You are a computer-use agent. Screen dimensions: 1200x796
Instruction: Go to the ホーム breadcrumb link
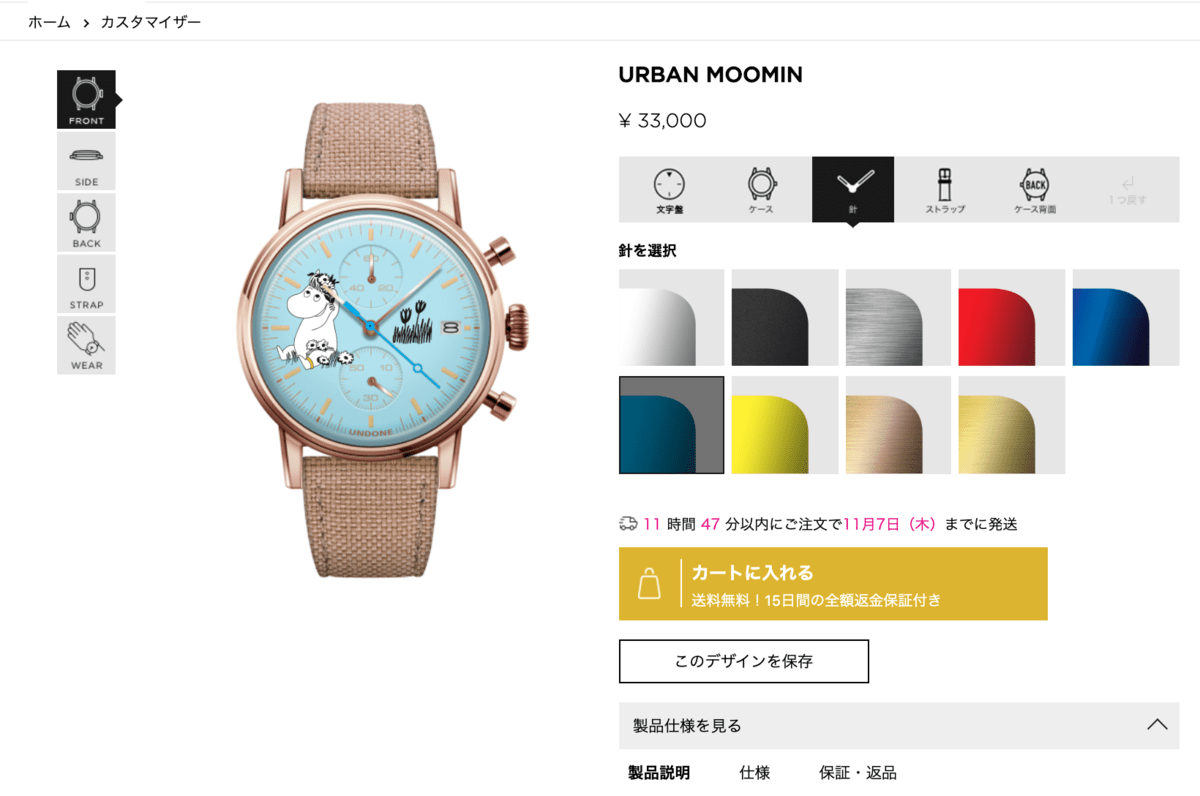click(49, 21)
